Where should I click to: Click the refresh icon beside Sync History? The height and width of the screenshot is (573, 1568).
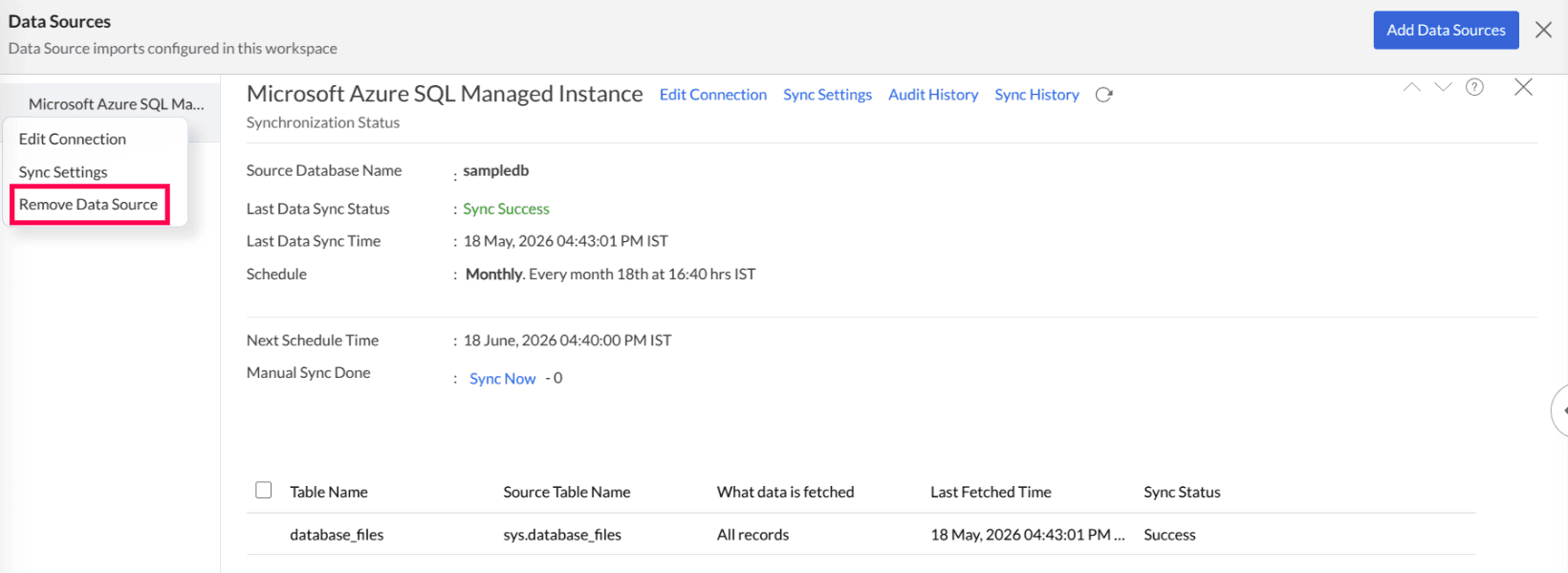click(1103, 95)
